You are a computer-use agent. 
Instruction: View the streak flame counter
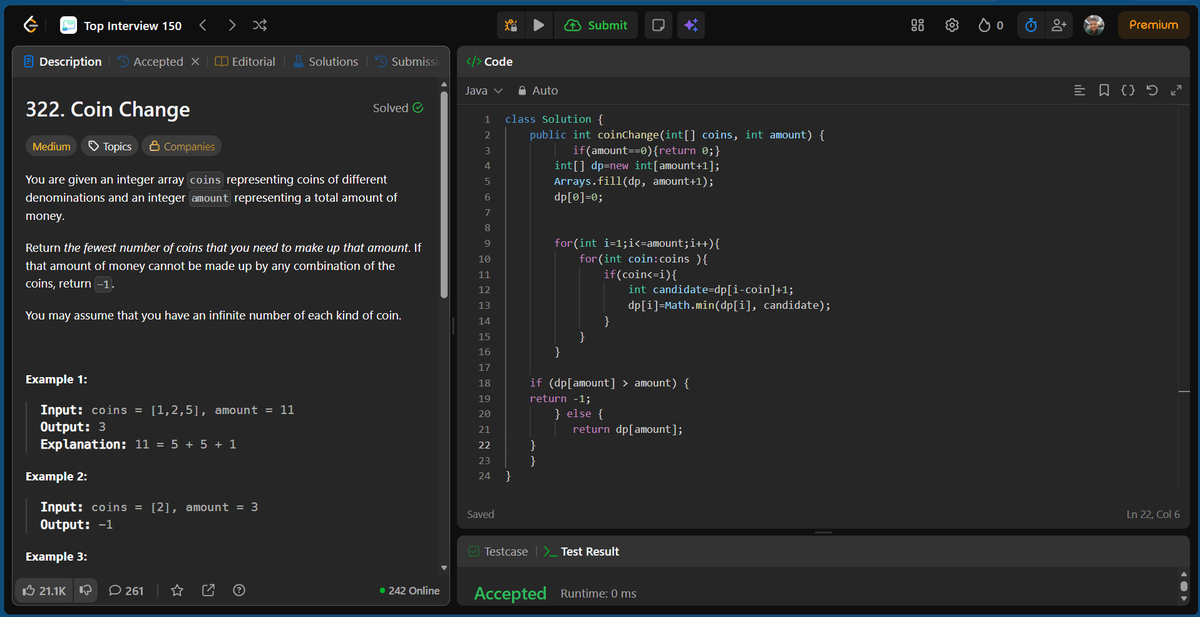tap(990, 25)
